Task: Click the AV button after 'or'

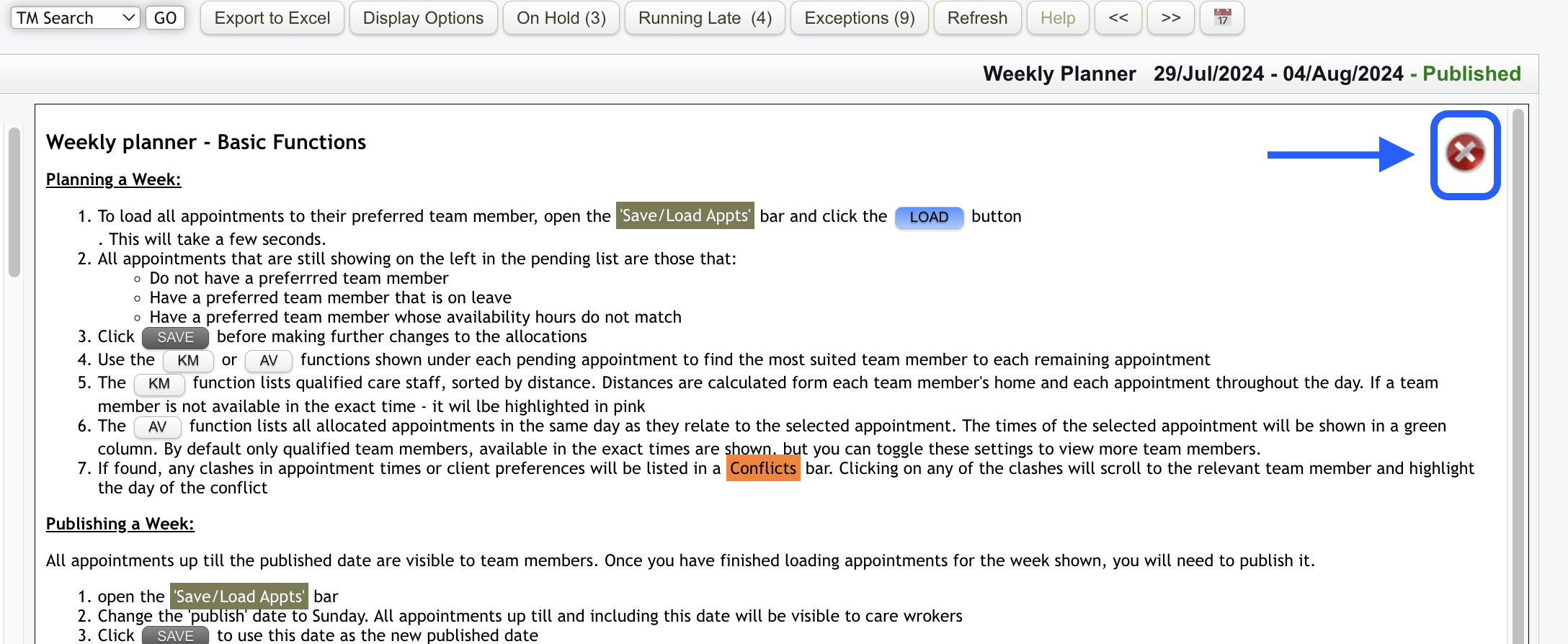Action: (269, 360)
